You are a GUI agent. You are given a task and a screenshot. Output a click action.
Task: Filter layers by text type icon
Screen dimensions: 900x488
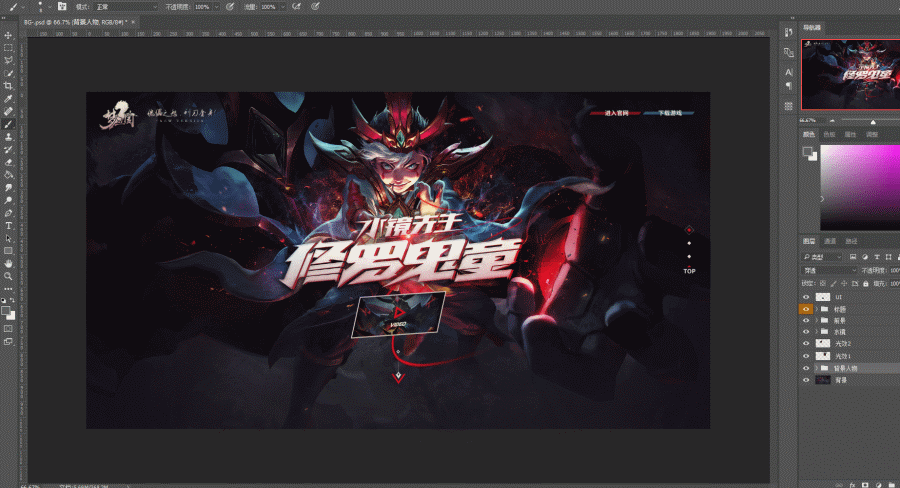coord(877,257)
